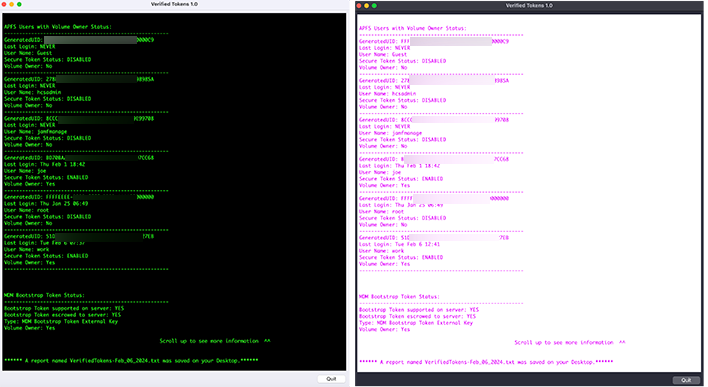The image size is (708, 387).
Task: Select magenta 'Last Login: Thu Feb 1 18:42'
Action: [400, 166]
